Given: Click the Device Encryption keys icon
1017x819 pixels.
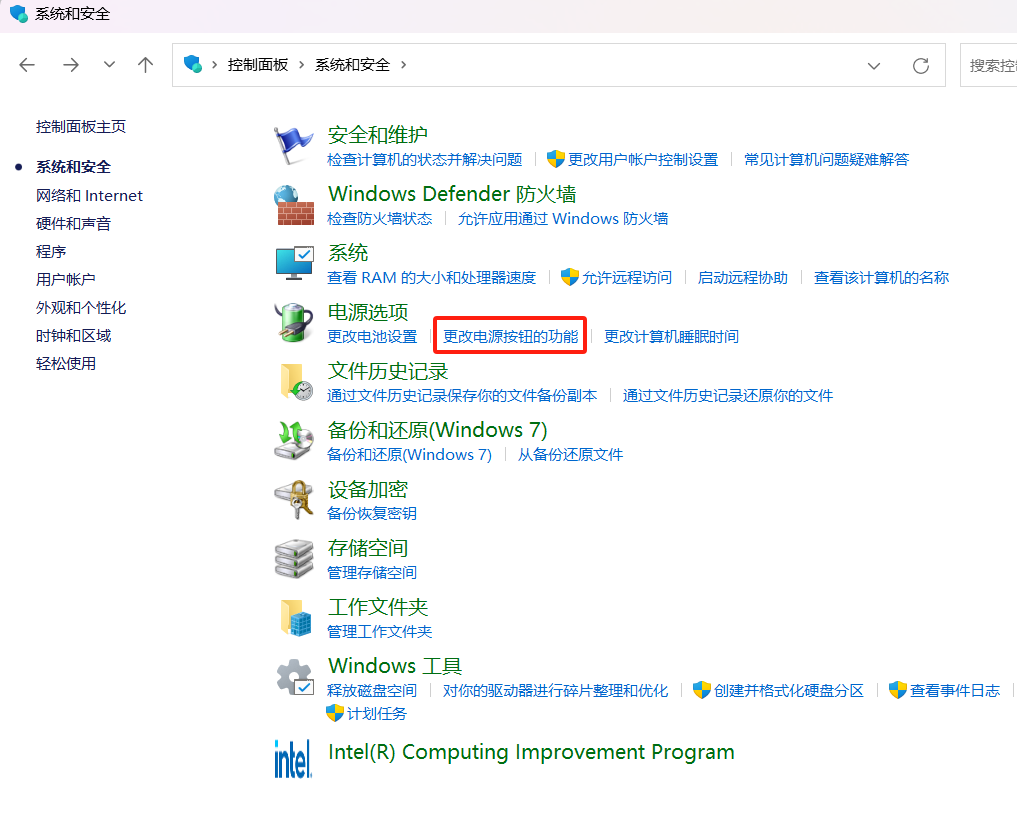Looking at the screenshot, I should [293, 500].
